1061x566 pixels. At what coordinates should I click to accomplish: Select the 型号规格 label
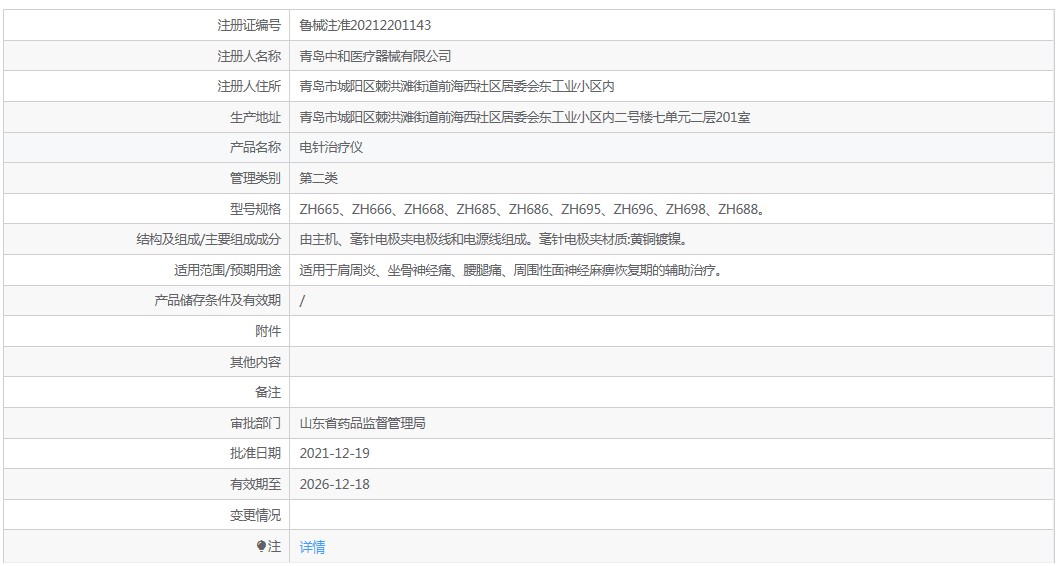point(255,209)
